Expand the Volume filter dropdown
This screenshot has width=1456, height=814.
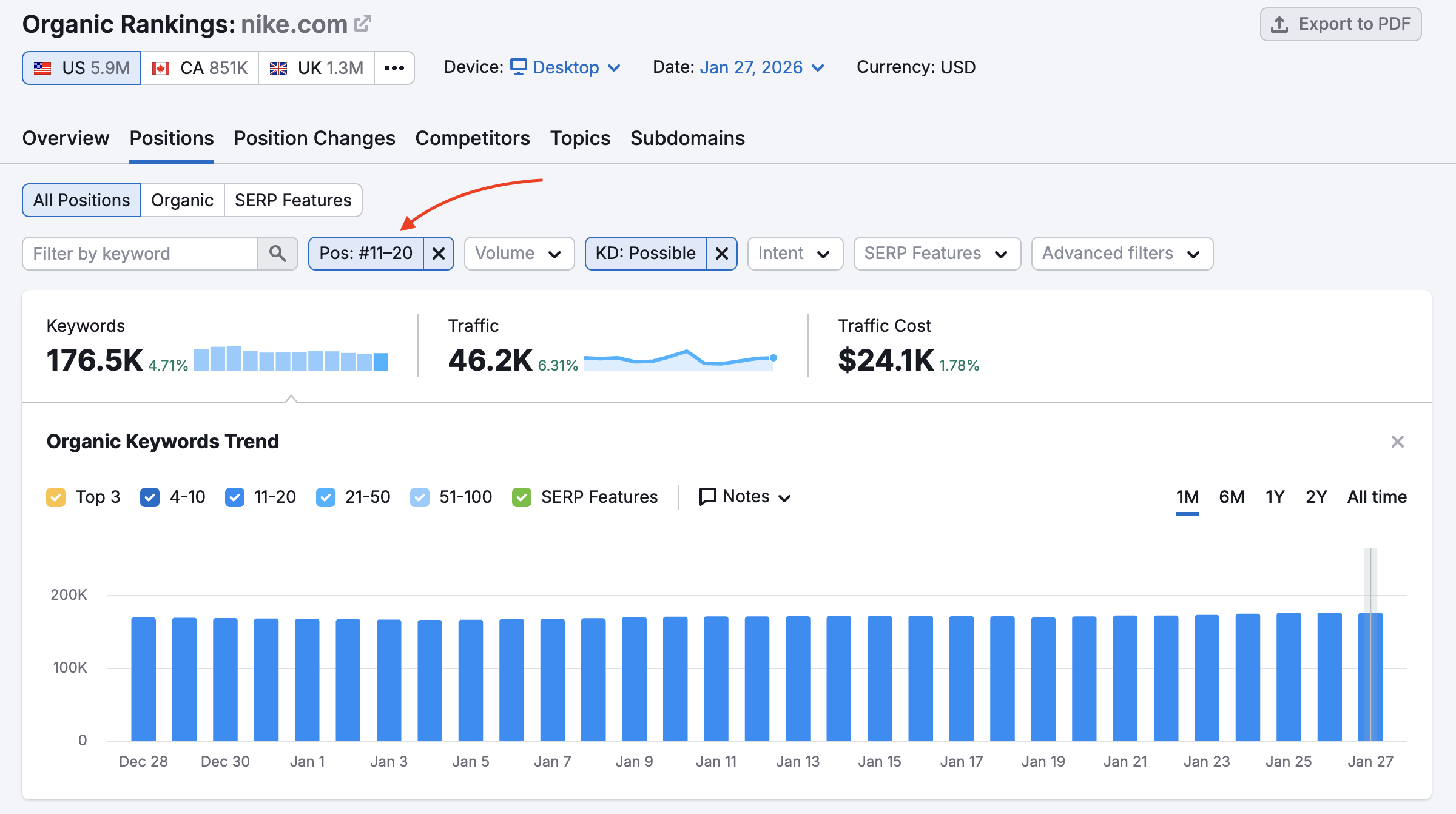pyautogui.click(x=519, y=254)
